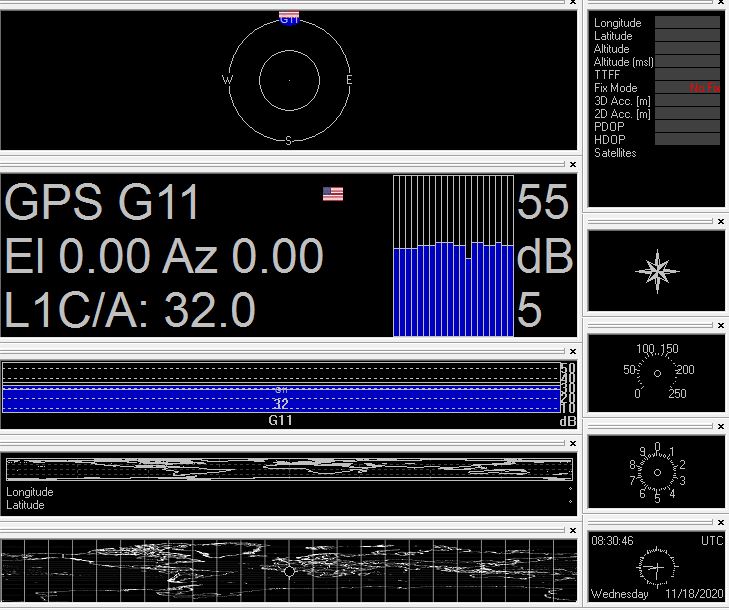Click the position circle marker on world map
This screenshot has height=610, width=729.
[289, 571]
